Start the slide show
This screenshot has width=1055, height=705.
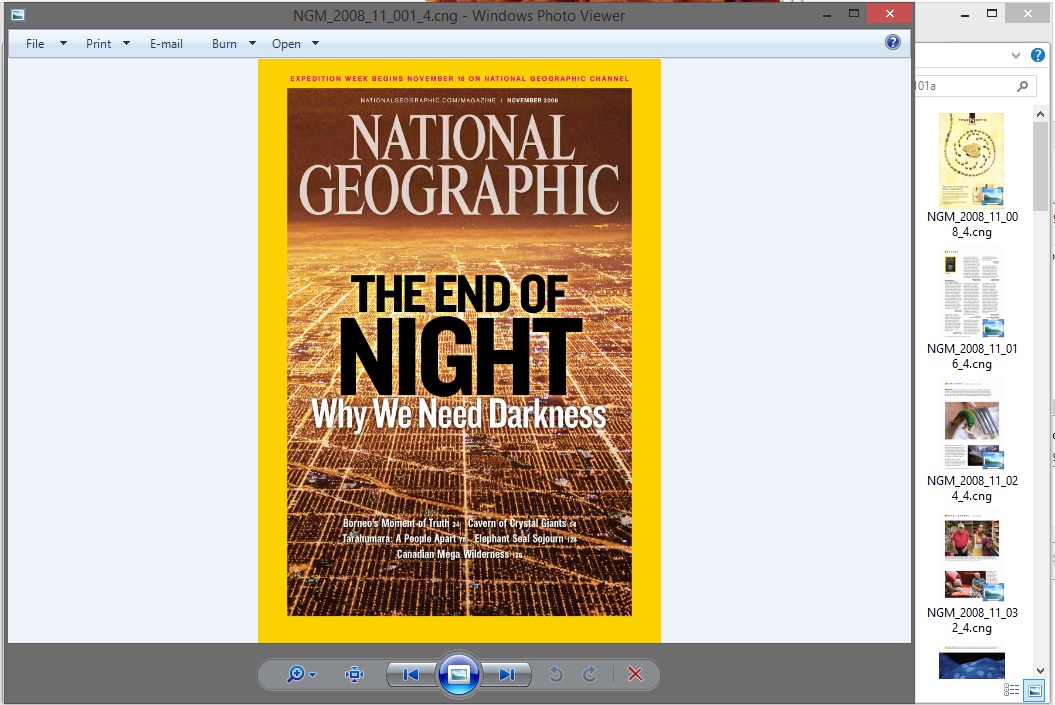(x=458, y=674)
